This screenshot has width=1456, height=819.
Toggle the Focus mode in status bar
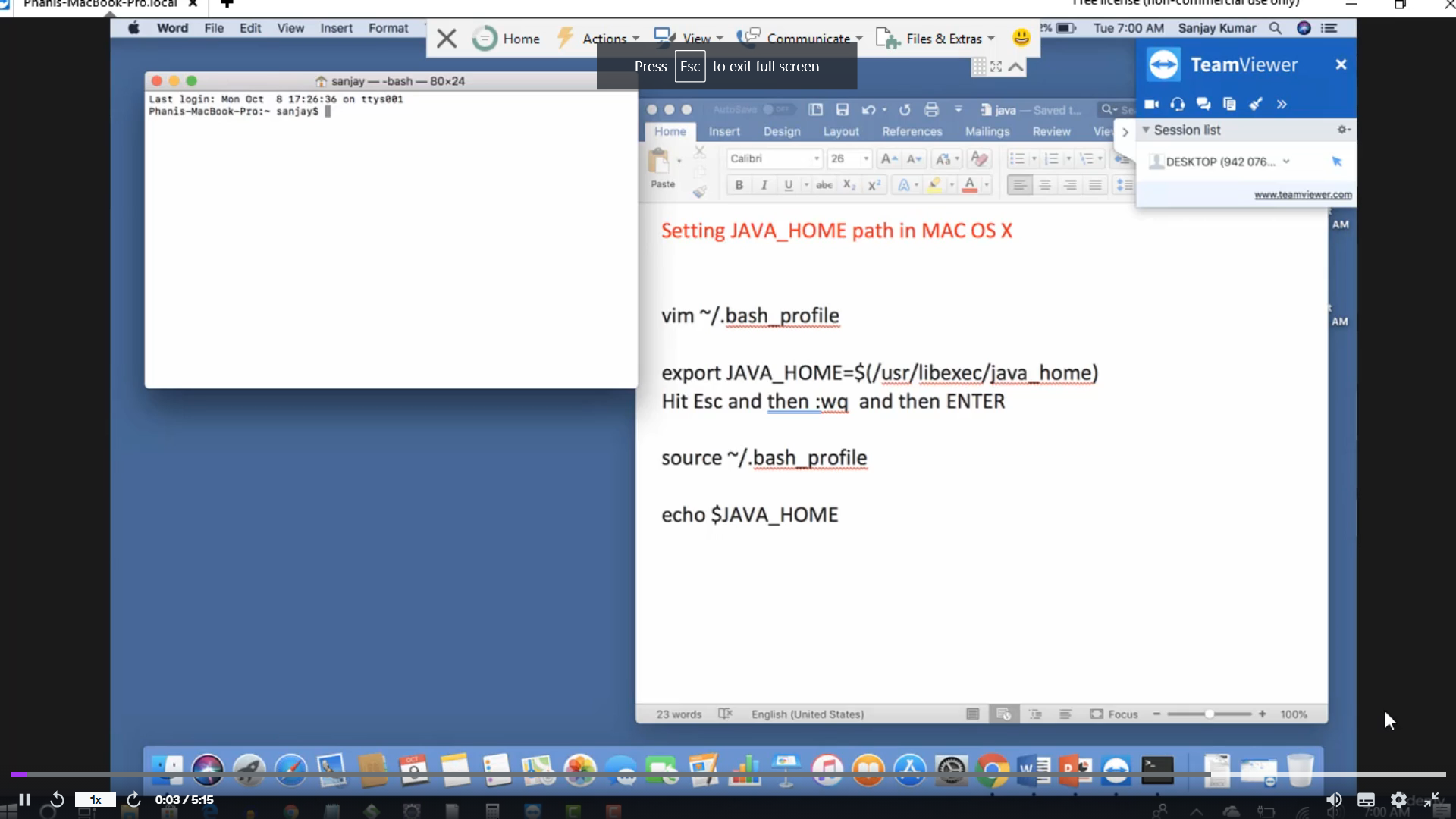click(1114, 714)
